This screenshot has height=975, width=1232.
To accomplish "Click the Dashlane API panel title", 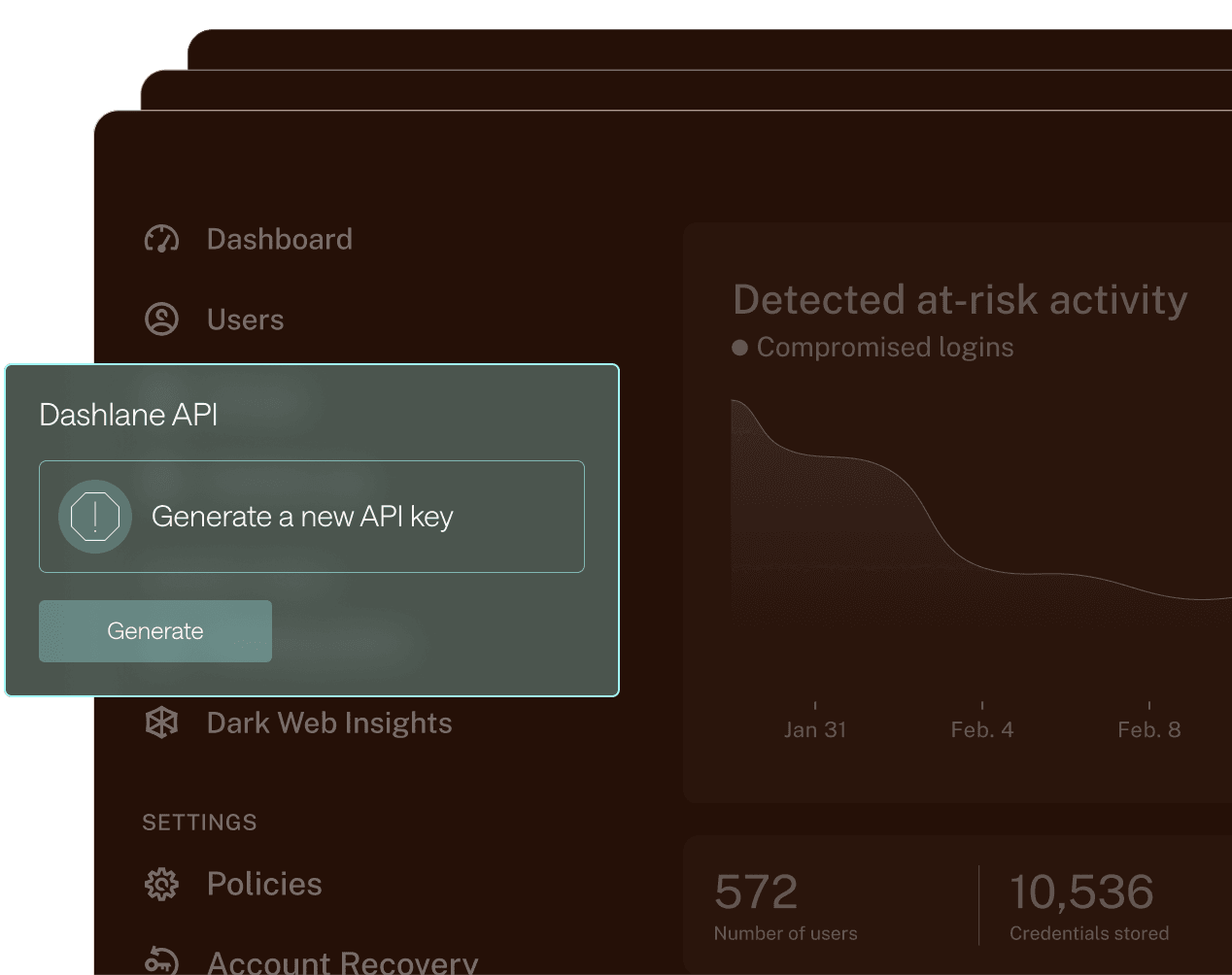I will click(x=127, y=415).
